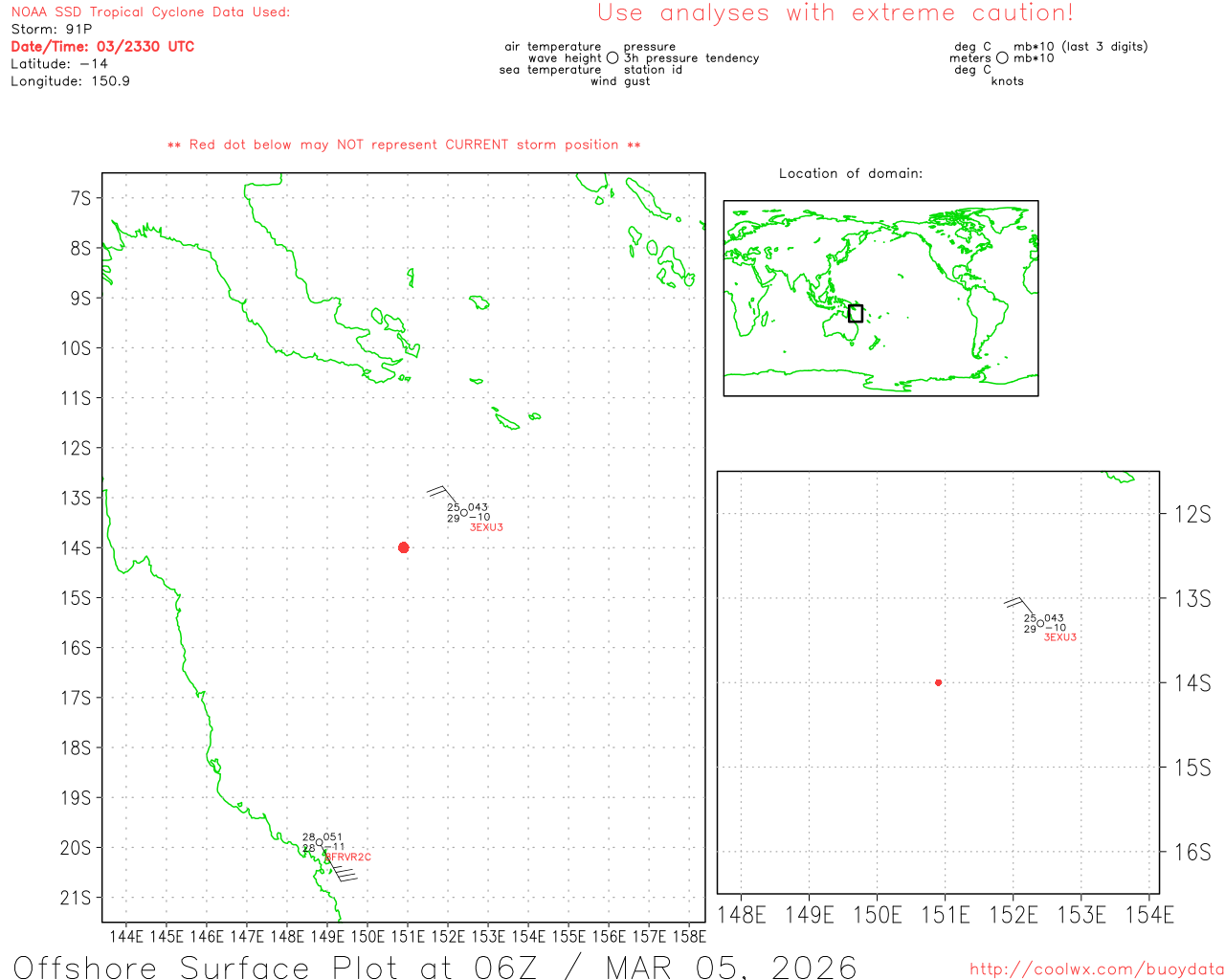1225x980 pixels.
Task: Click the 'Location of domain:' world map thumbnail
Action: (x=880, y=298)
